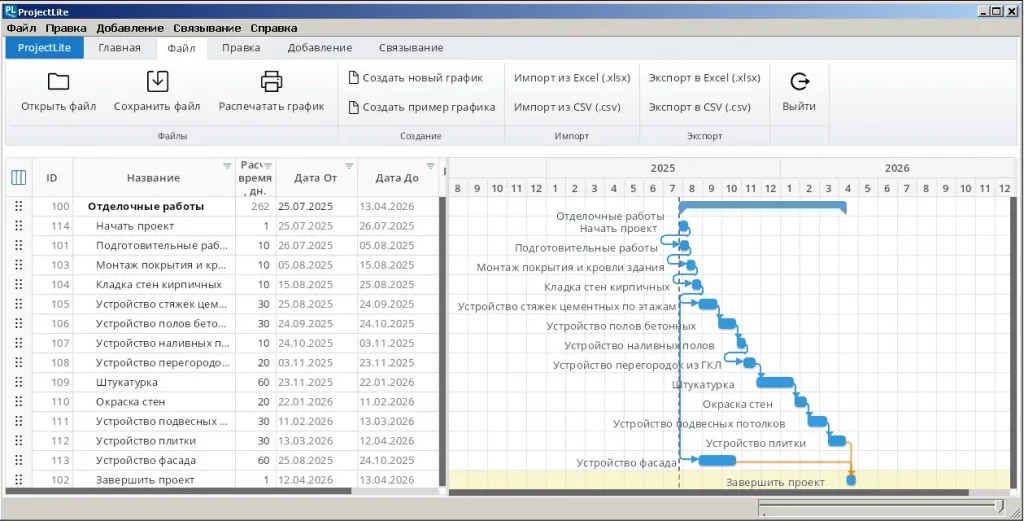The image size is (1024, 521).
Task: Click the sample chart document icon
Action: (353, 107)
